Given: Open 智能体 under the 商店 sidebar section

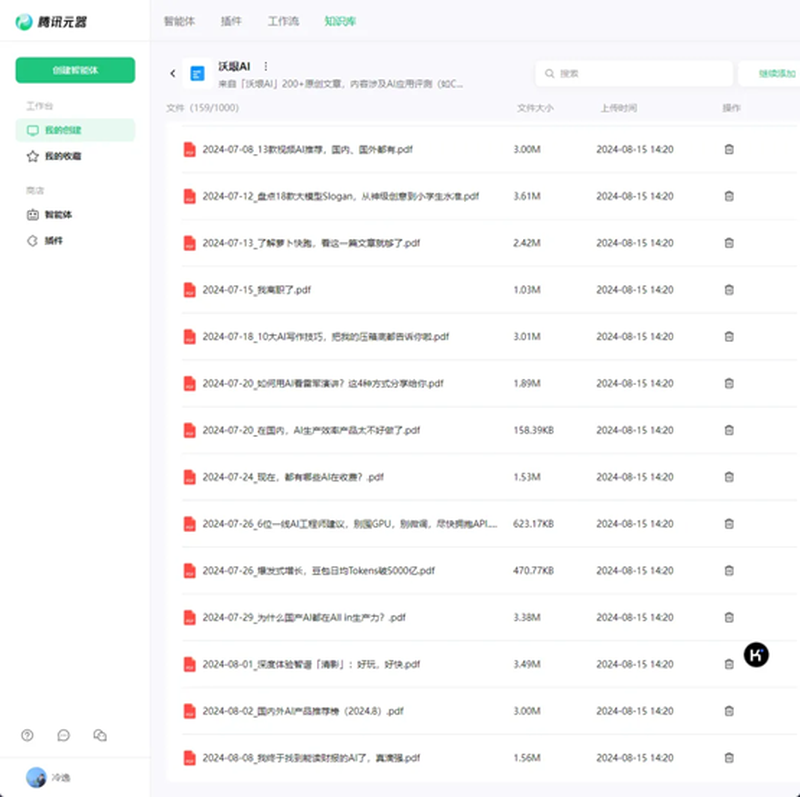Looking at the screenshot, I should pyautogui.click(x=58, y=214).
